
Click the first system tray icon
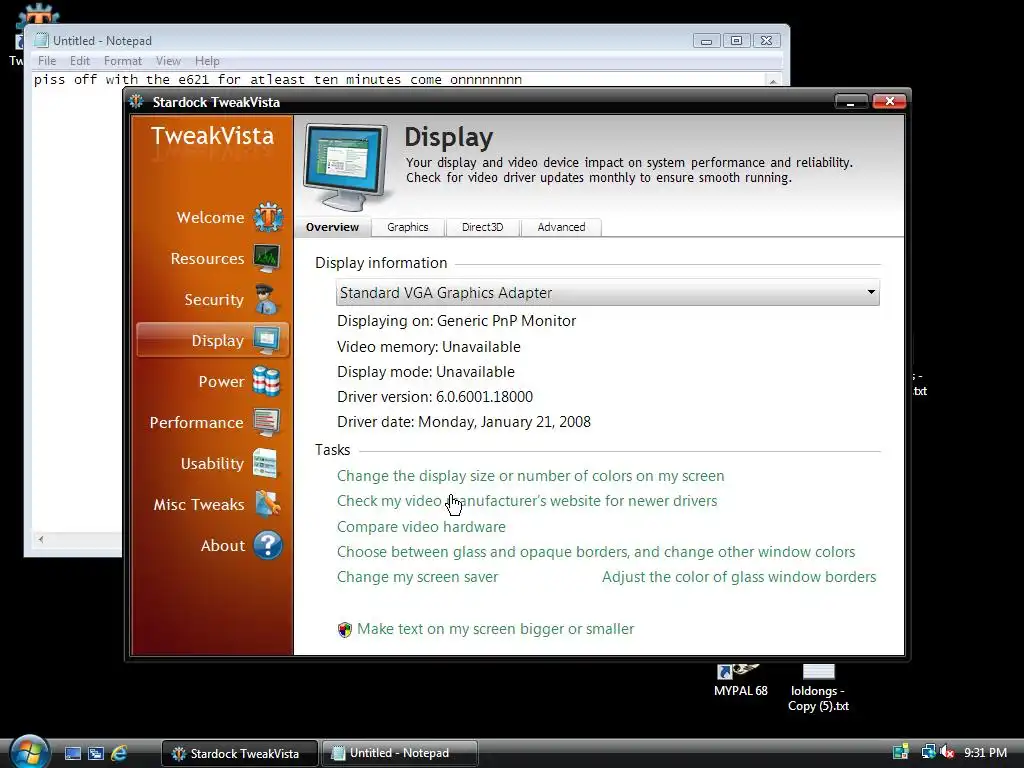(x=901, y=752)
